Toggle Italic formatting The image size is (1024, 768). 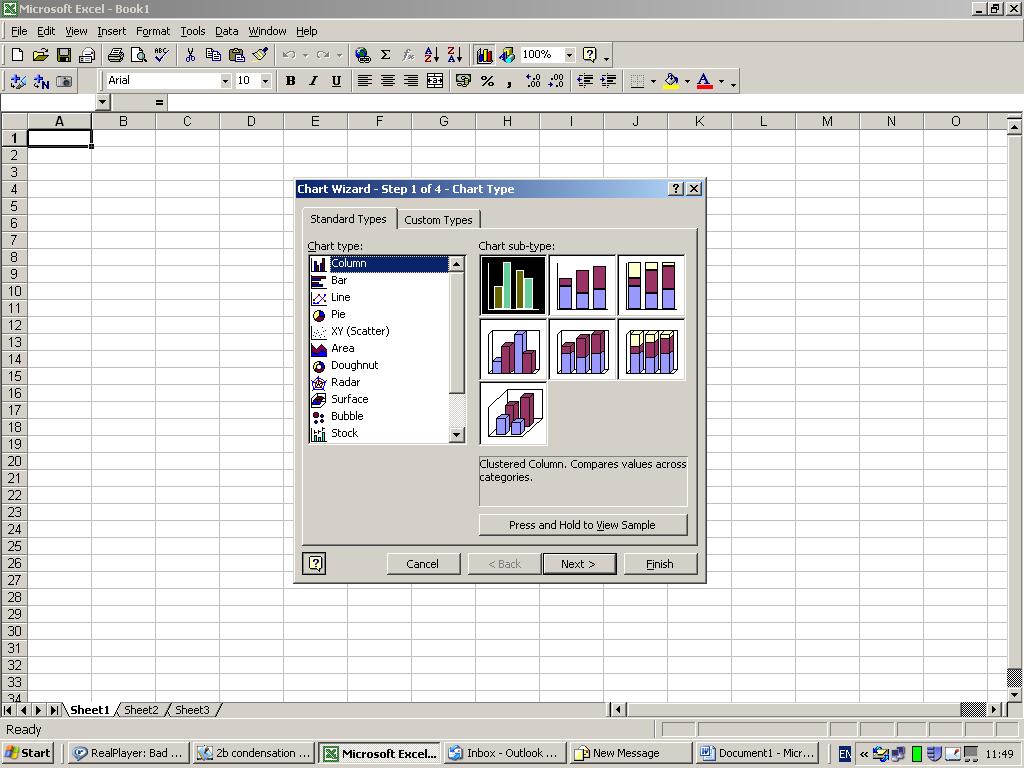[x=313, y=81]
